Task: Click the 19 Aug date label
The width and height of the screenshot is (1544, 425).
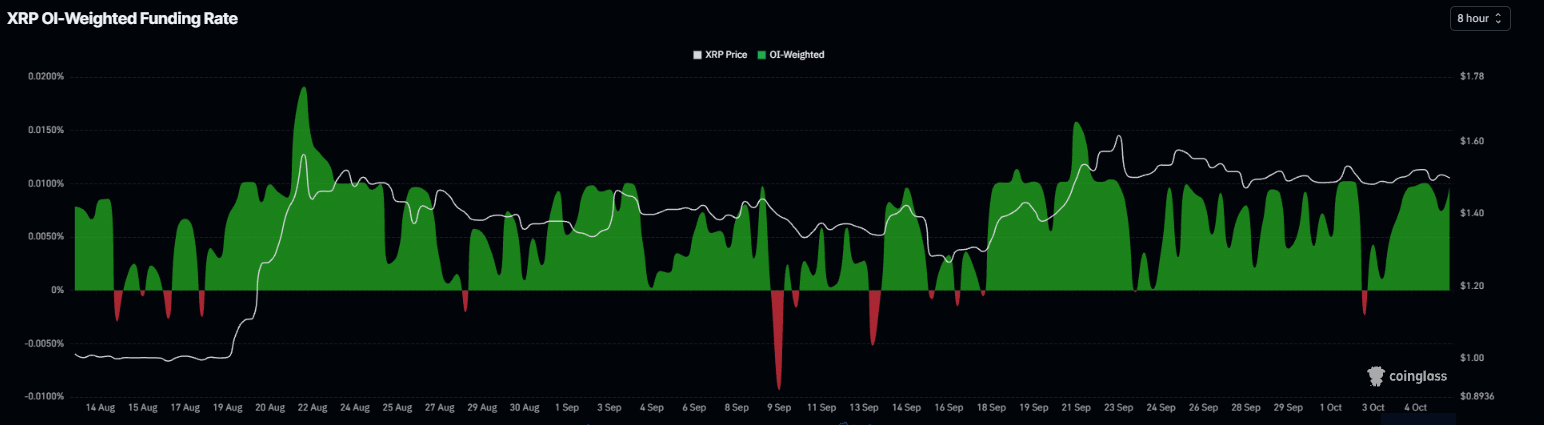Action: pyautogui.click(x=227, y=408)
